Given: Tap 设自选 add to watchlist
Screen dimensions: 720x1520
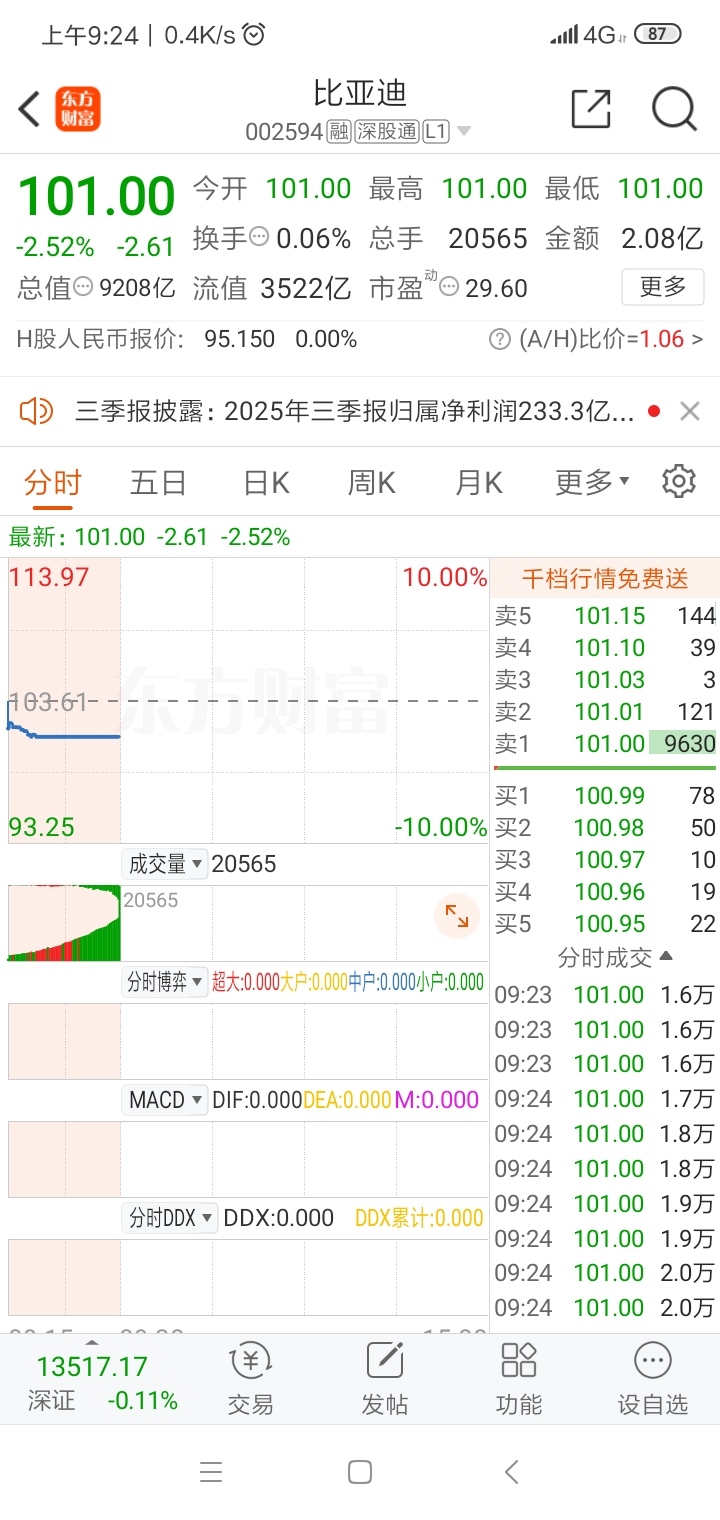Looking at the screenshot, I should (653, 1379).
